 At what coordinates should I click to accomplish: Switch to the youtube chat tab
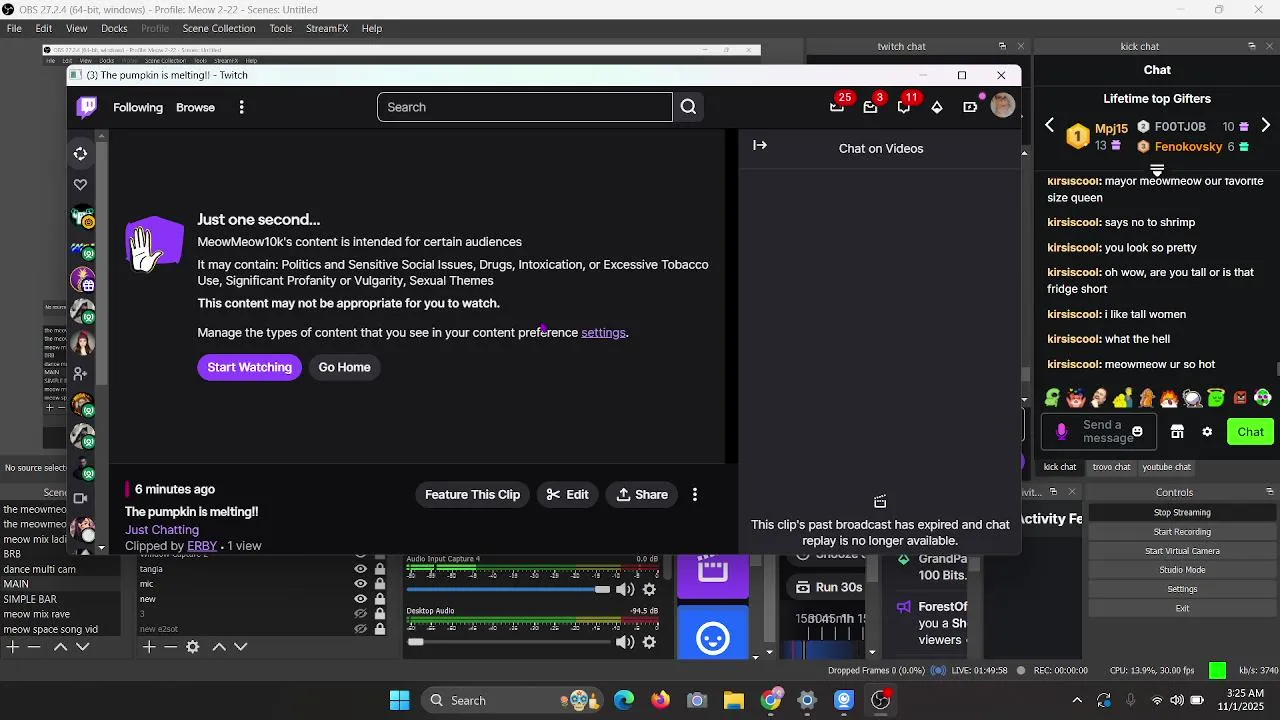coord(1167,467)
